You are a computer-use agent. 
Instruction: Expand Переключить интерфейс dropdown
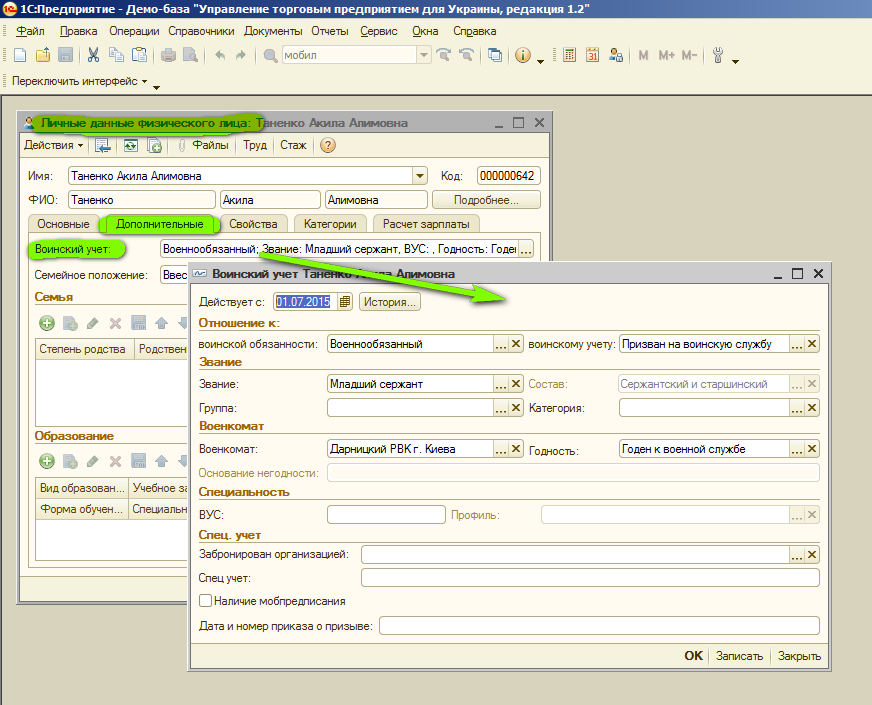coord(80,81)
